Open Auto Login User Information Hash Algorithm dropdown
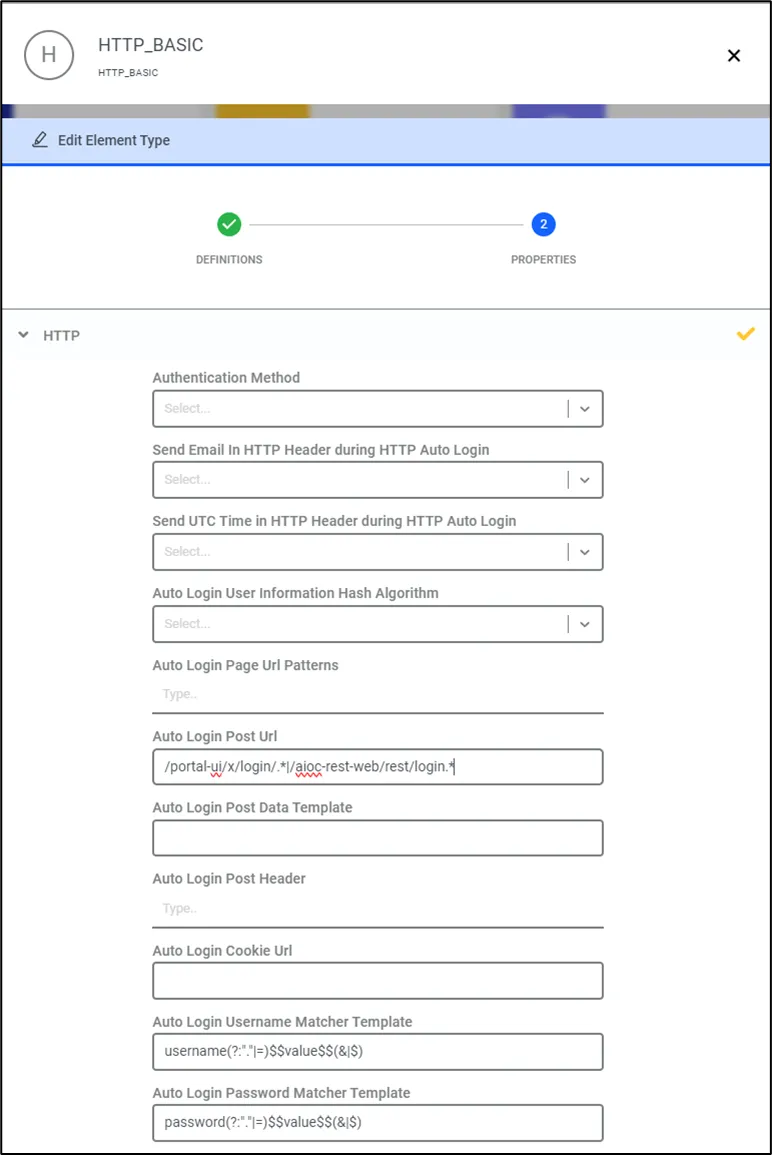The image size is (772, 1155). point(378,624)
